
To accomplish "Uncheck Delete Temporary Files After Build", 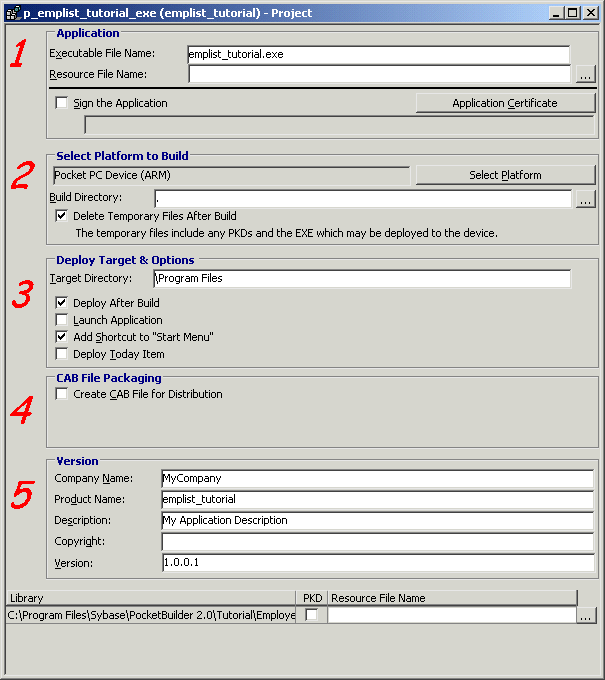I will (62, 216).
